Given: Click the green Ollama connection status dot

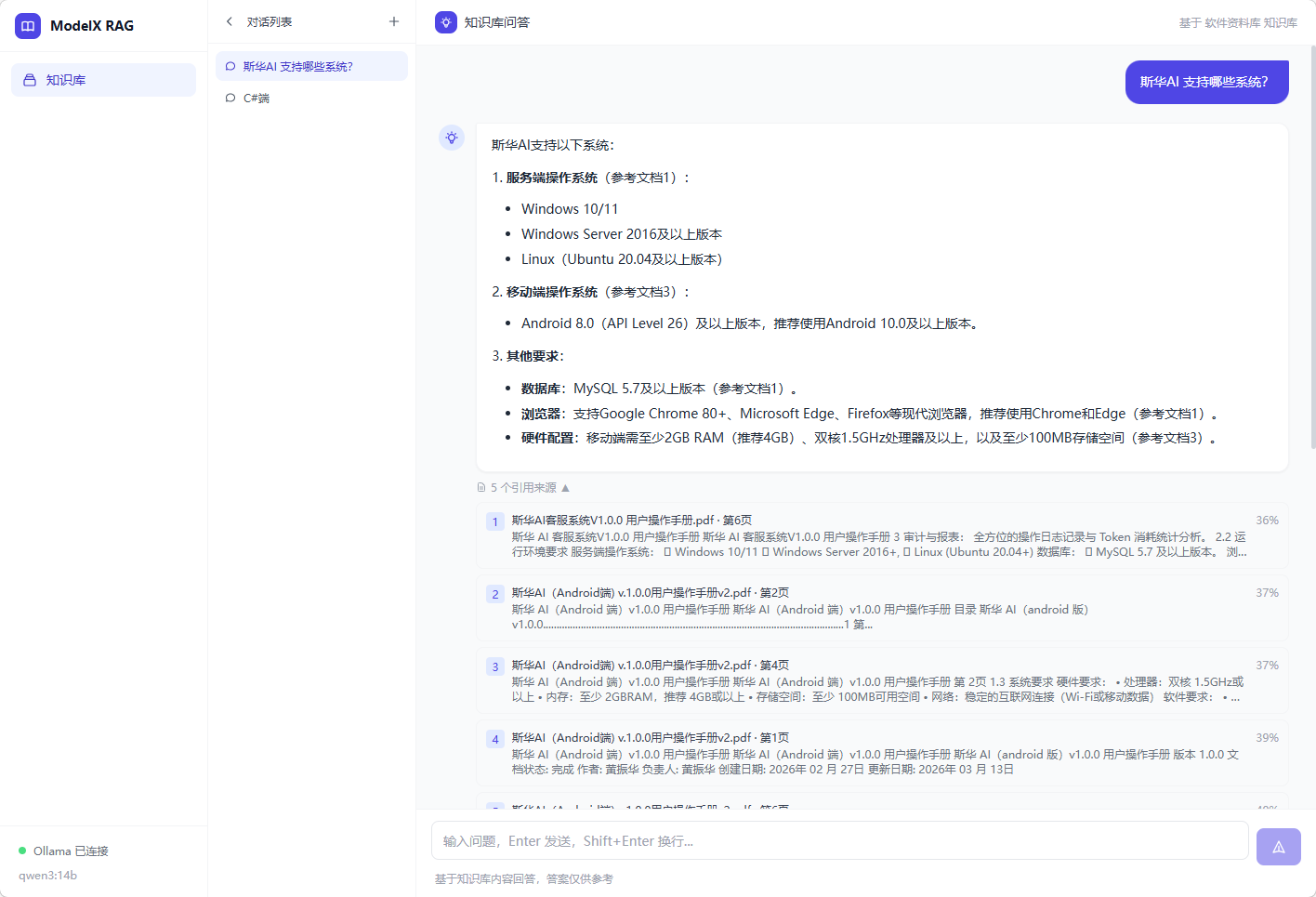Looking at the screenshot, I should click(x=22, y=851).
